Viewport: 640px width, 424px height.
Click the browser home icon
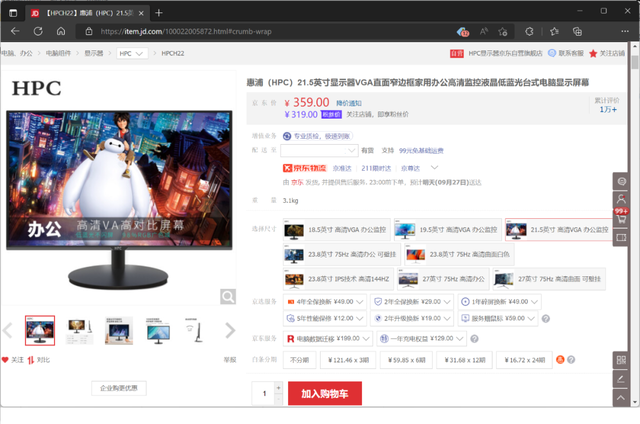pyautogui.click(x=61, y=31)
